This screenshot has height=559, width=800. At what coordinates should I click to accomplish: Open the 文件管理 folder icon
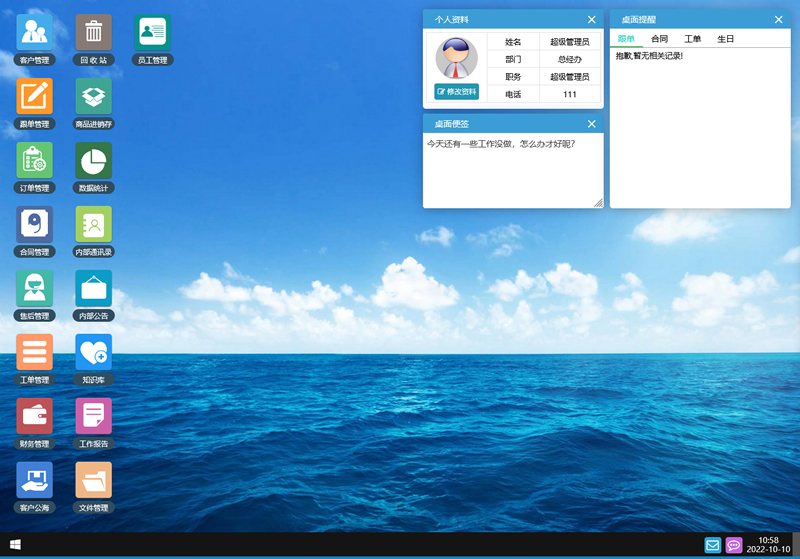coord(93,480)
